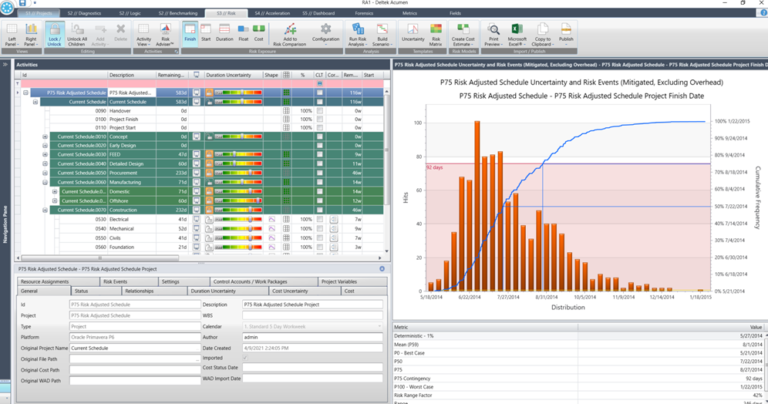The height and width of the screenshot is (404, 768).
Task: Toggle CLT checkbox for FEED row
Action: pyautogui.click(x=319, y=154)
